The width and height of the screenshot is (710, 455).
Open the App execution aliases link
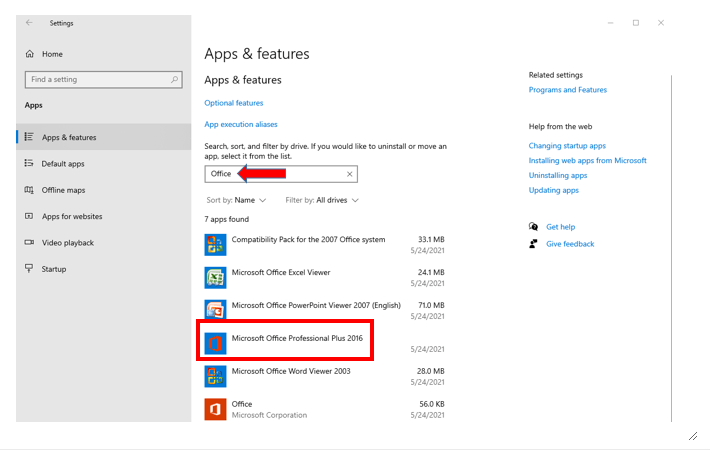(x=241, y=124)
